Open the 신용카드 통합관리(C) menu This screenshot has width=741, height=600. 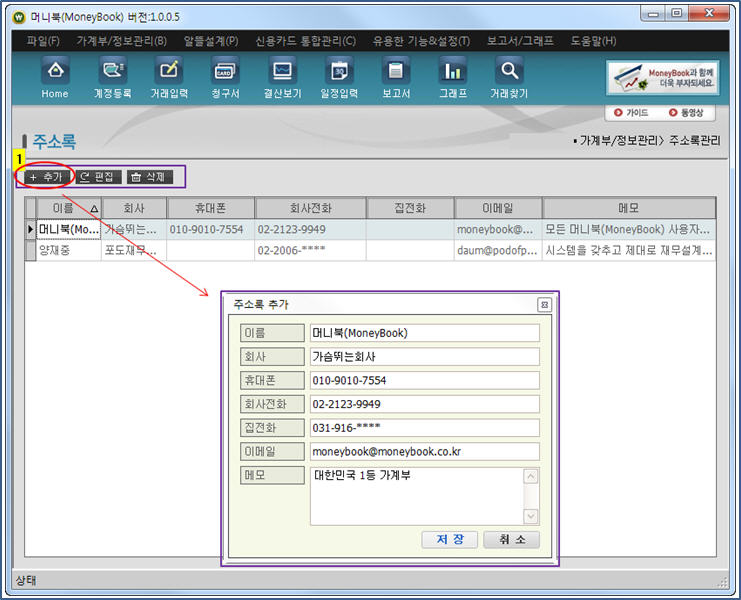(305, 41)
